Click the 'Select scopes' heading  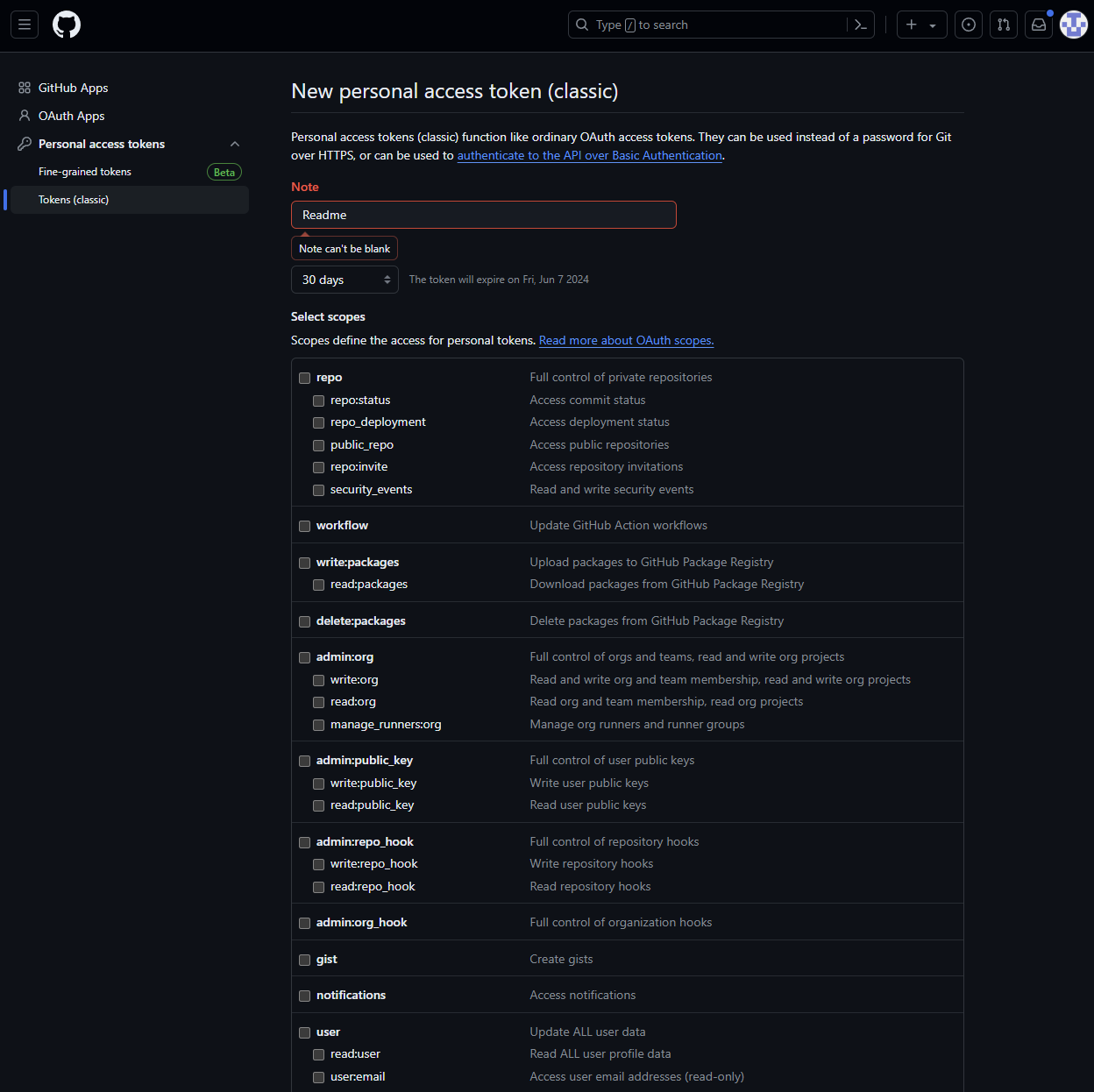(328, 316)
